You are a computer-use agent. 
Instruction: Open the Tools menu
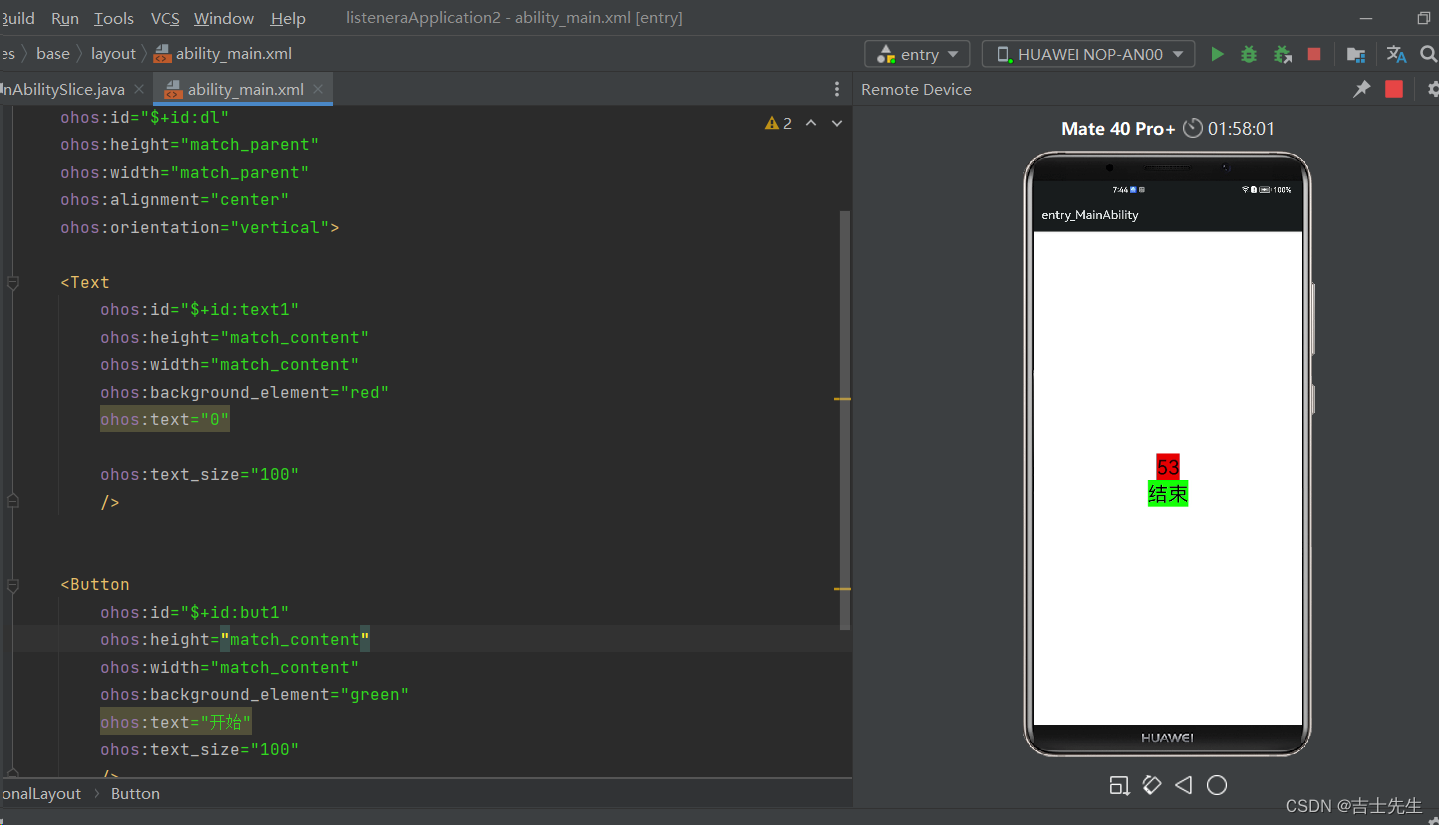point(114,18)
